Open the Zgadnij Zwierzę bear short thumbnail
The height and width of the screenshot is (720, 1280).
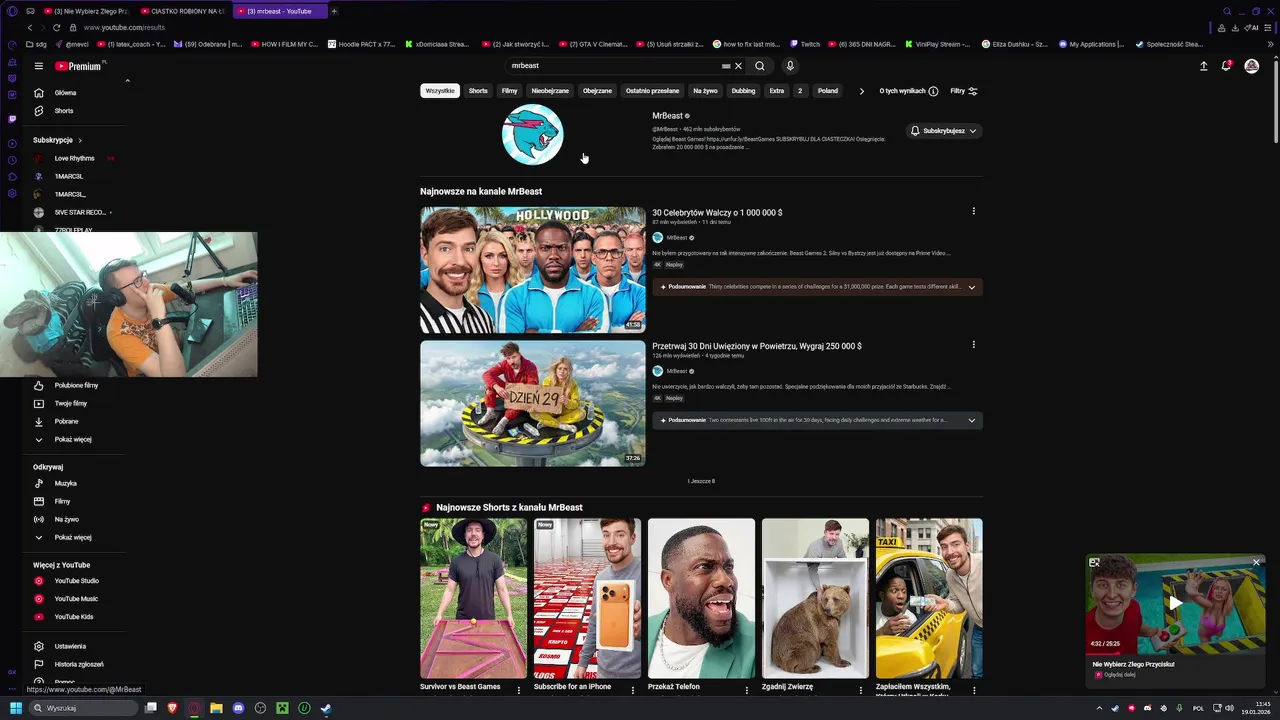click(x=815, y=598)
